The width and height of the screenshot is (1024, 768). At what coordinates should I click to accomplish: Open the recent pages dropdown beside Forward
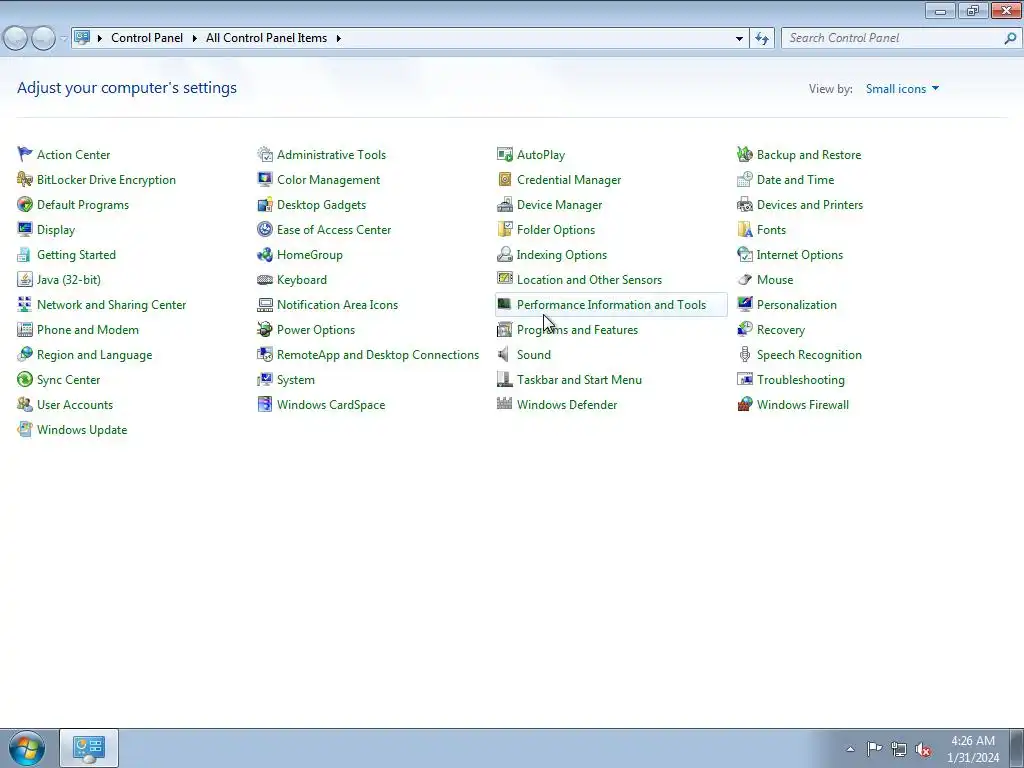coord(63,39)
